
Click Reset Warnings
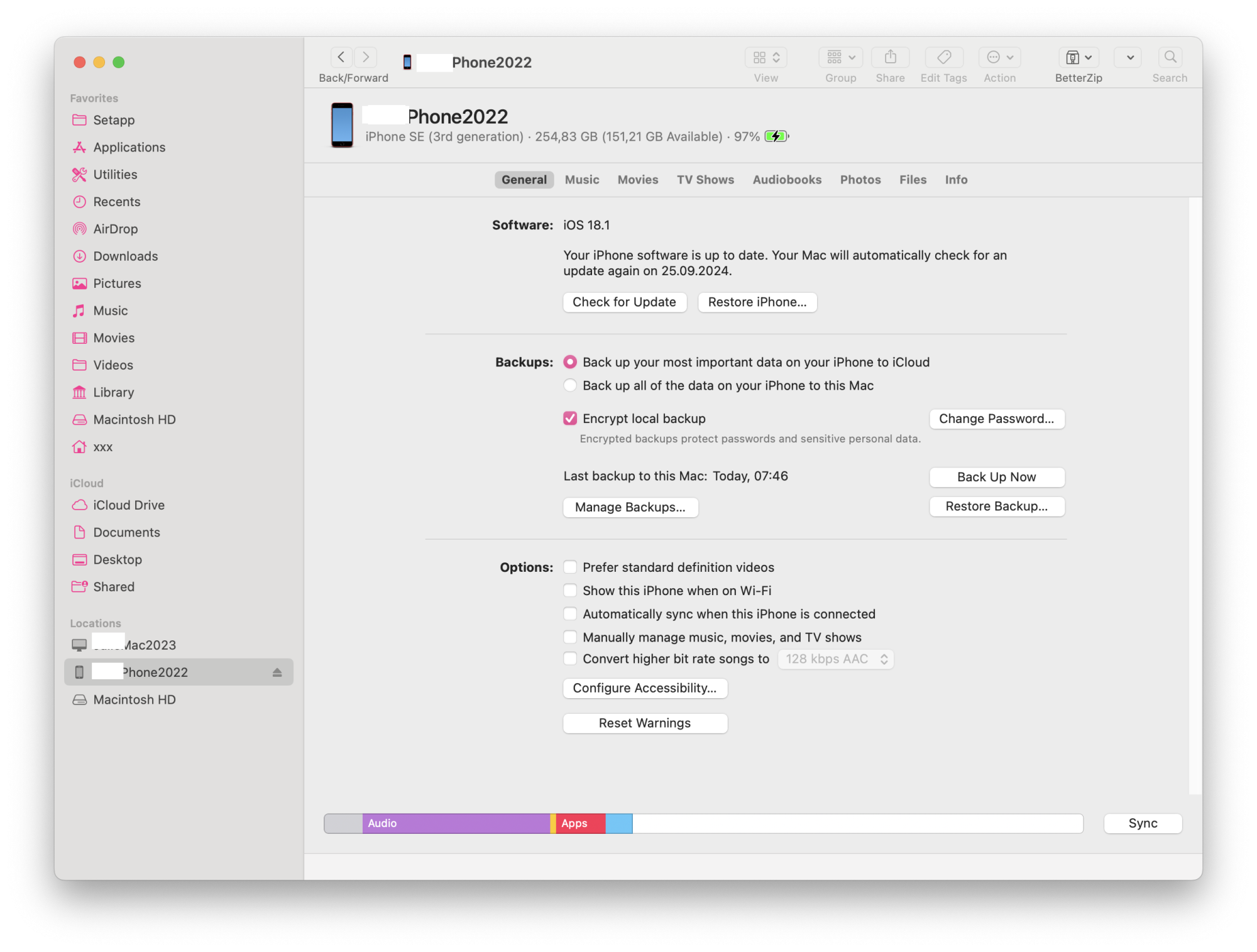(645, 723)
